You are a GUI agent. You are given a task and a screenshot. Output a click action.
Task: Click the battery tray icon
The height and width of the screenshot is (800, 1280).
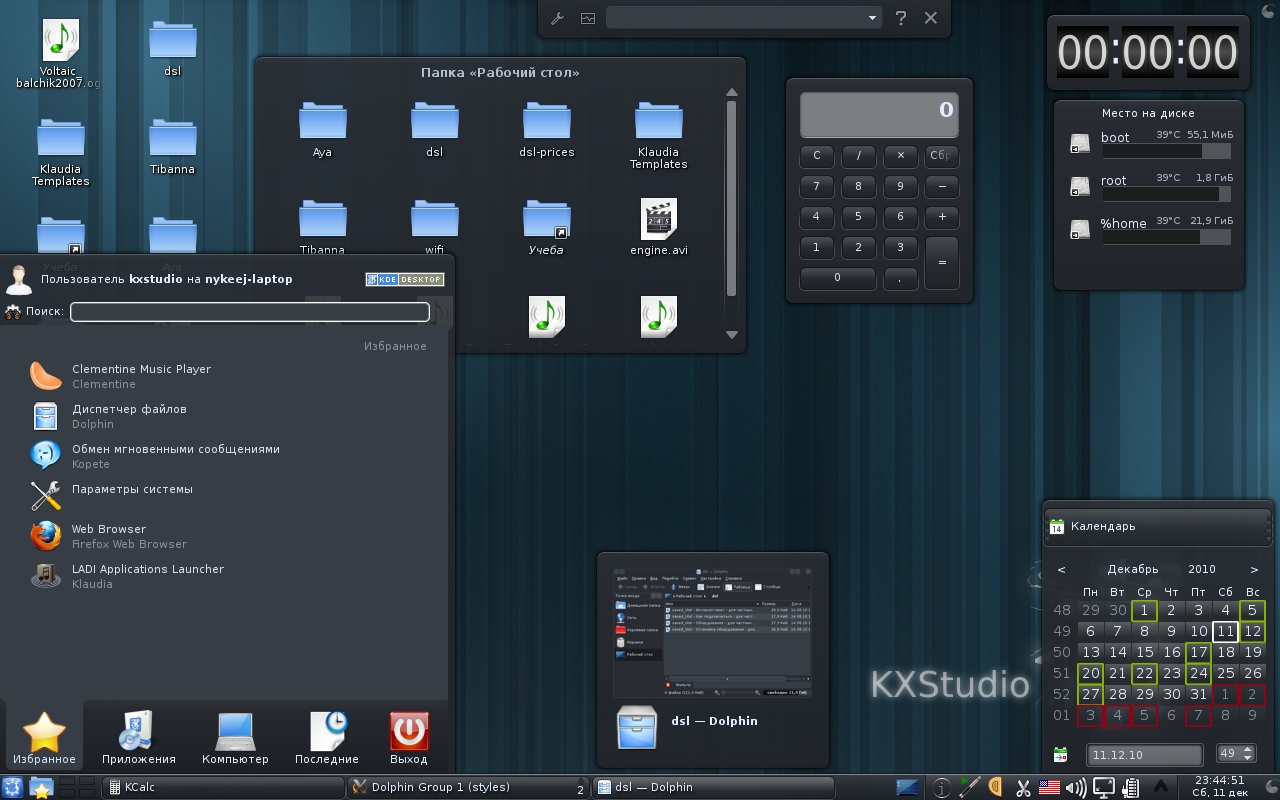(1131, 788)
